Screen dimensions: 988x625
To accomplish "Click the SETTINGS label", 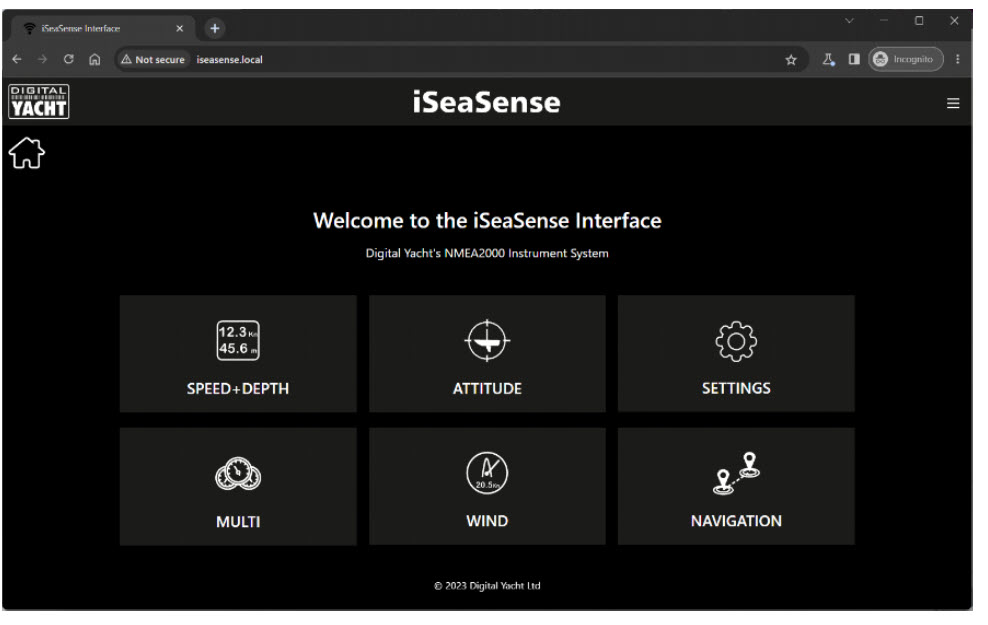I will click(736, 388).
